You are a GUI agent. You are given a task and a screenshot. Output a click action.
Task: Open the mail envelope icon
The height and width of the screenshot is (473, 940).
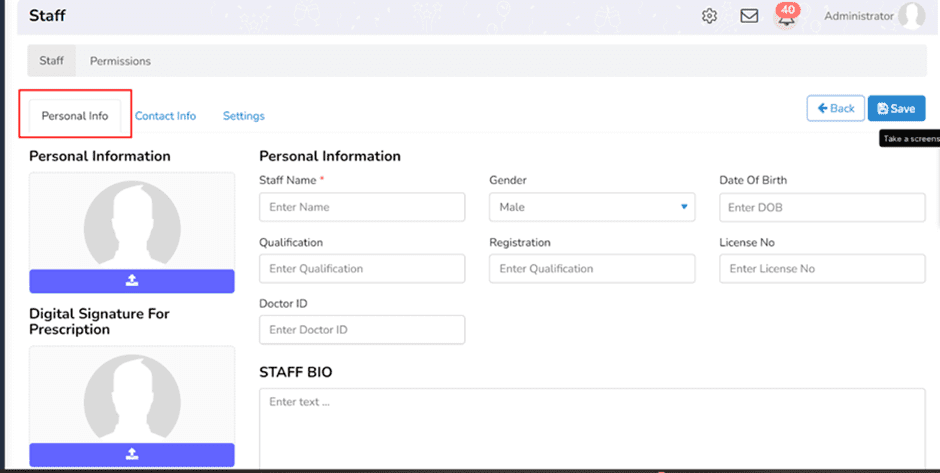749,16
